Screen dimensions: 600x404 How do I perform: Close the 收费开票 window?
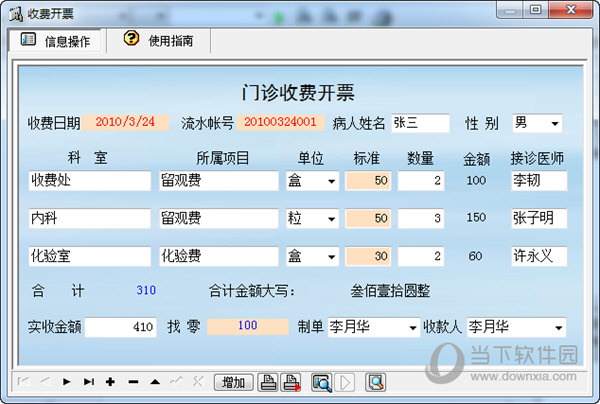click(x=571, y=10)
